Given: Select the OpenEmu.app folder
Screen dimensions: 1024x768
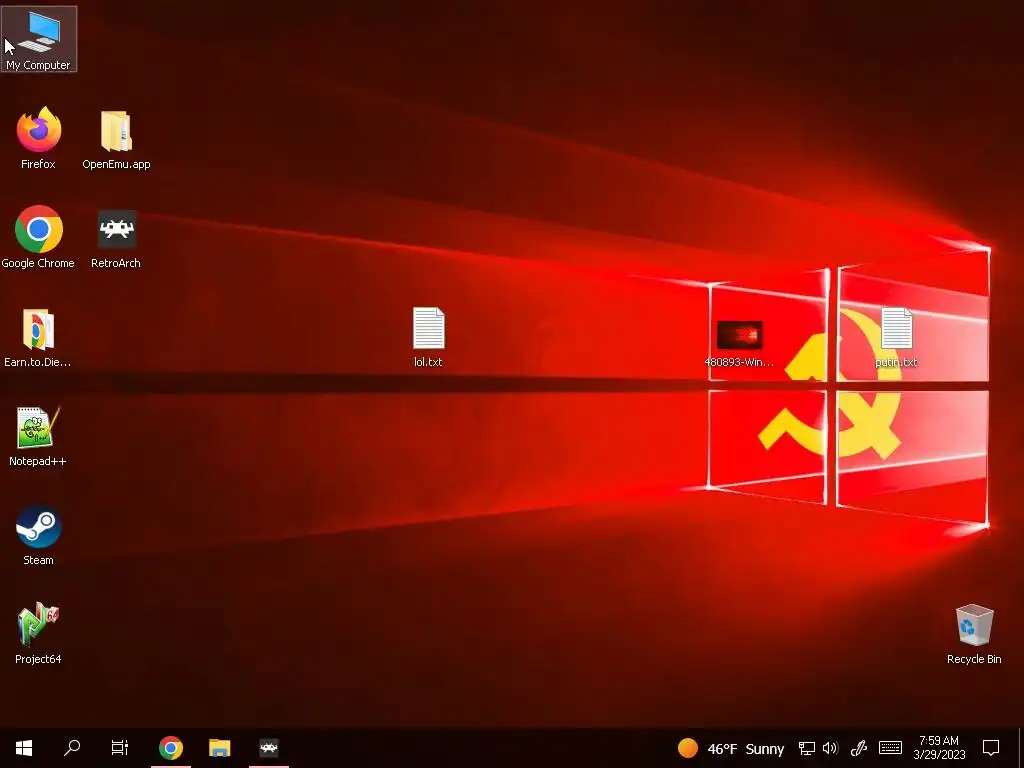Looking at the screenshot, I should [x=116, y=138].
